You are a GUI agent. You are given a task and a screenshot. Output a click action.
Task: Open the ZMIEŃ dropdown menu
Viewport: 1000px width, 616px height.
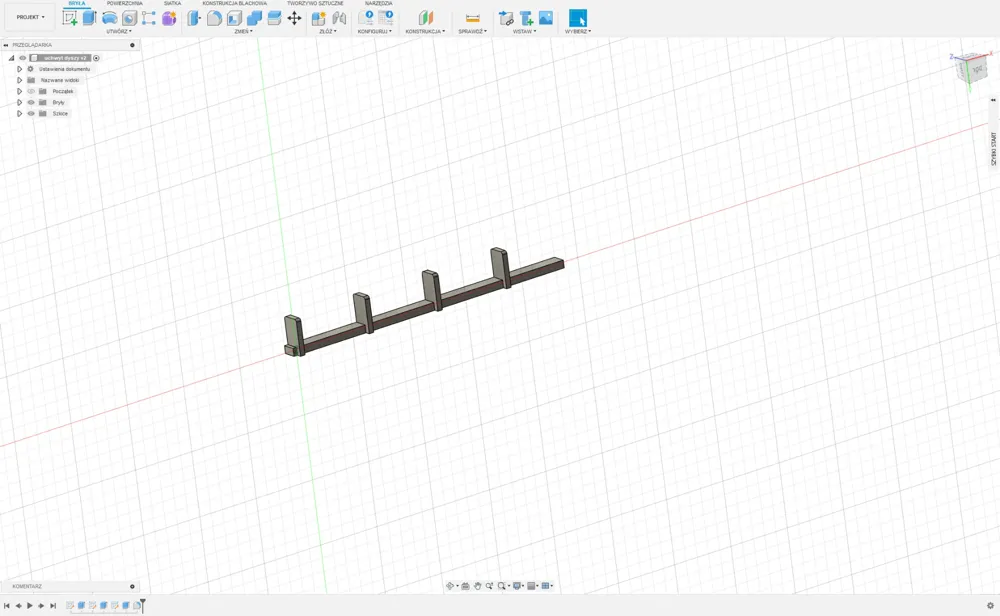point(244,31)
